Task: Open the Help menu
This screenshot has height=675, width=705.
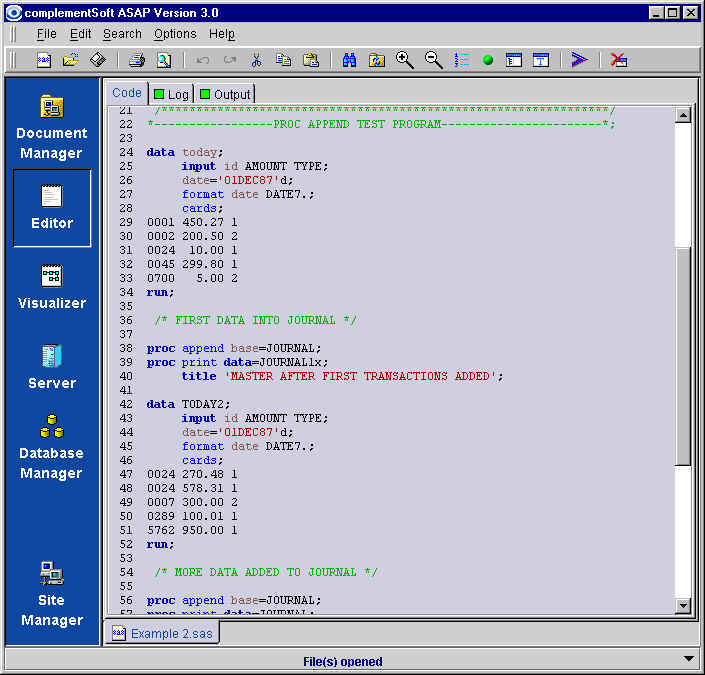Action: (x=222, y=34)
